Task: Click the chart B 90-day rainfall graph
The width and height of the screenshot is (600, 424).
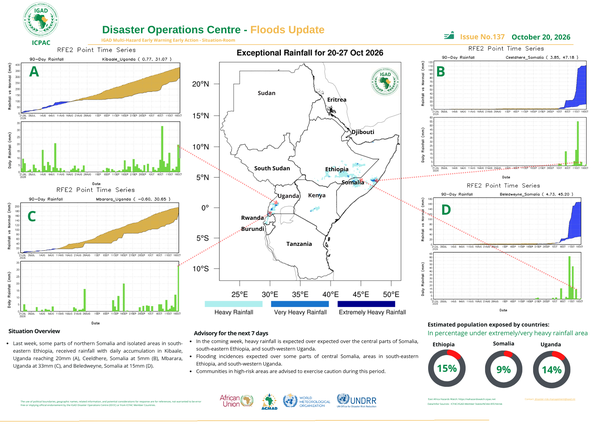Action: pos(510,85)
